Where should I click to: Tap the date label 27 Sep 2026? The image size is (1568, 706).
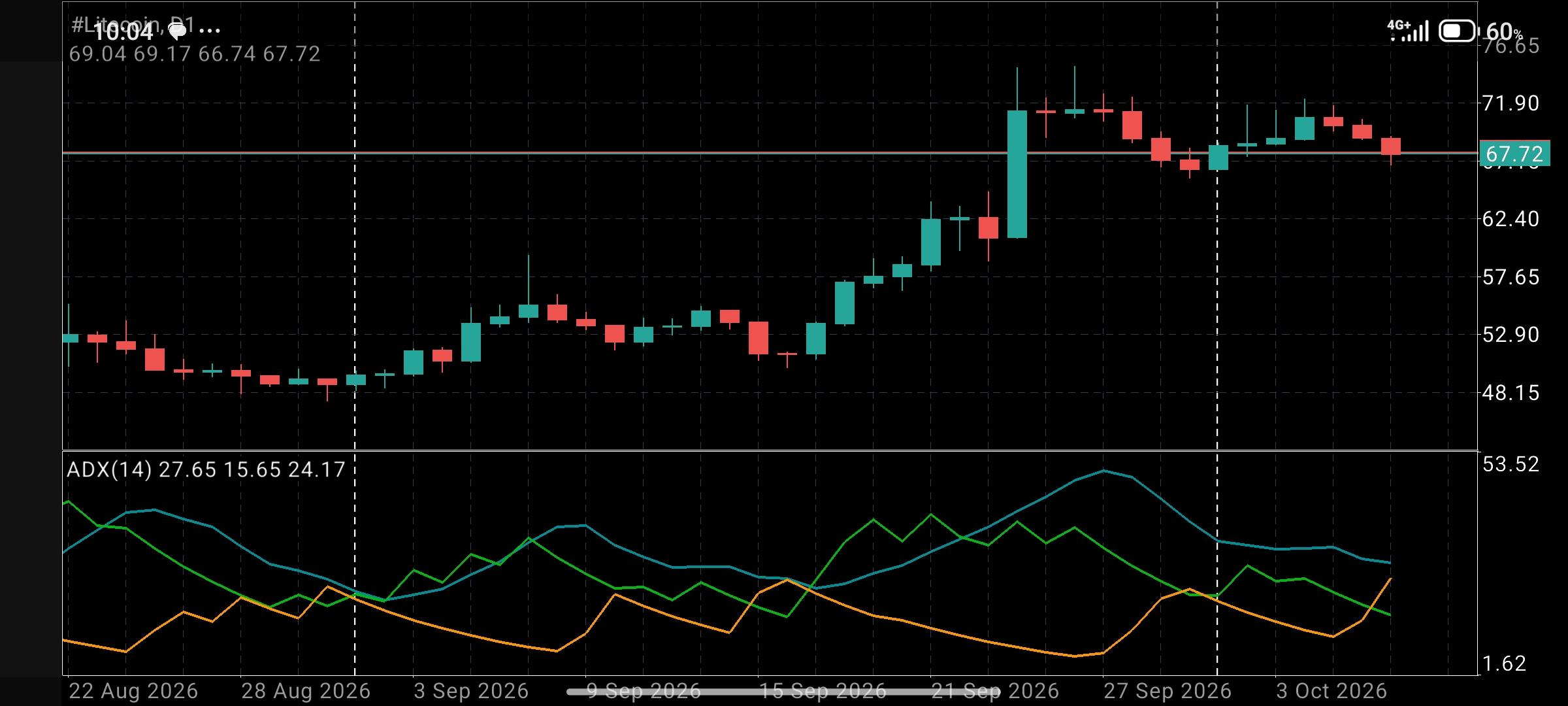(x=1168, y=691)
